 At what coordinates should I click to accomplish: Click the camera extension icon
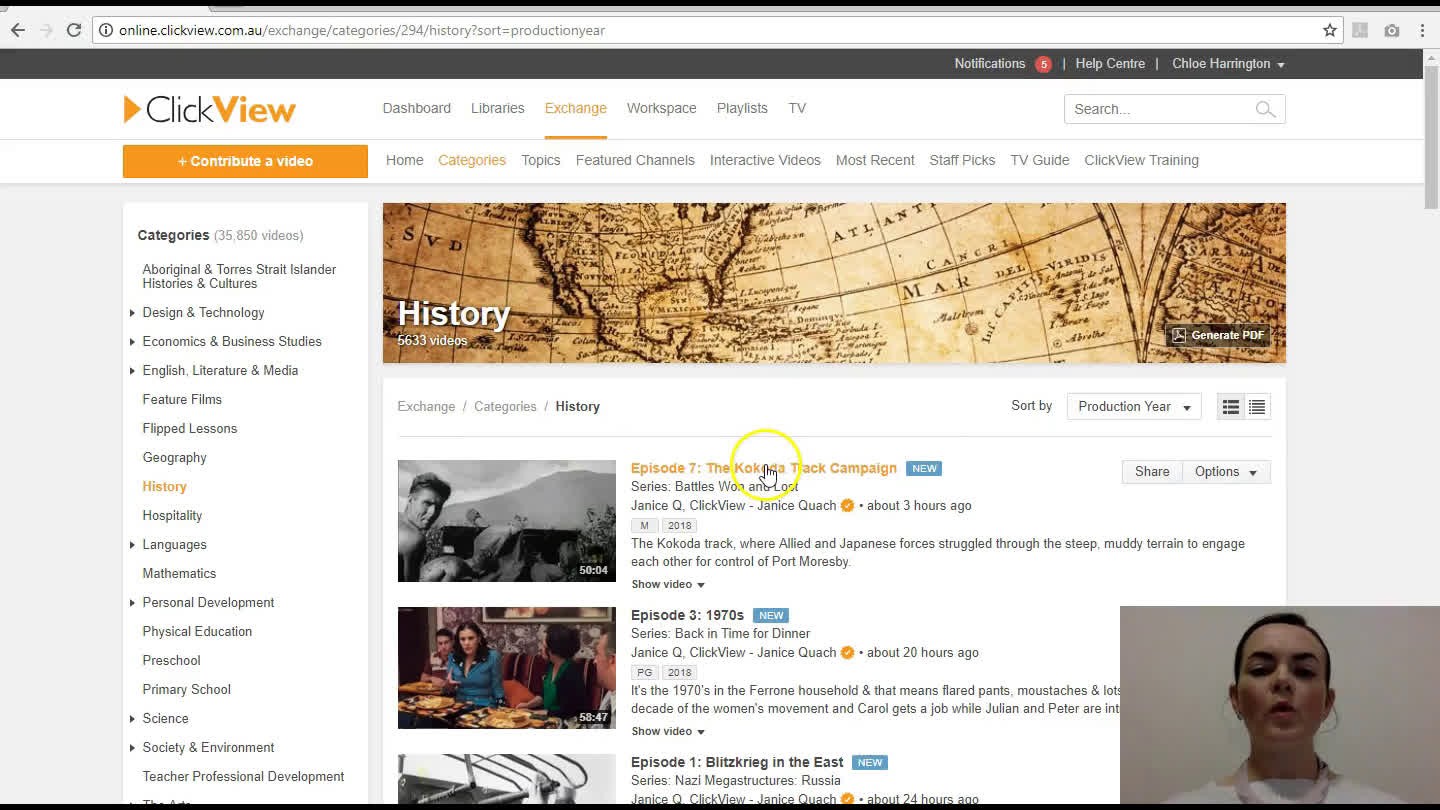pyautogui.click(x=1392, y=30)
